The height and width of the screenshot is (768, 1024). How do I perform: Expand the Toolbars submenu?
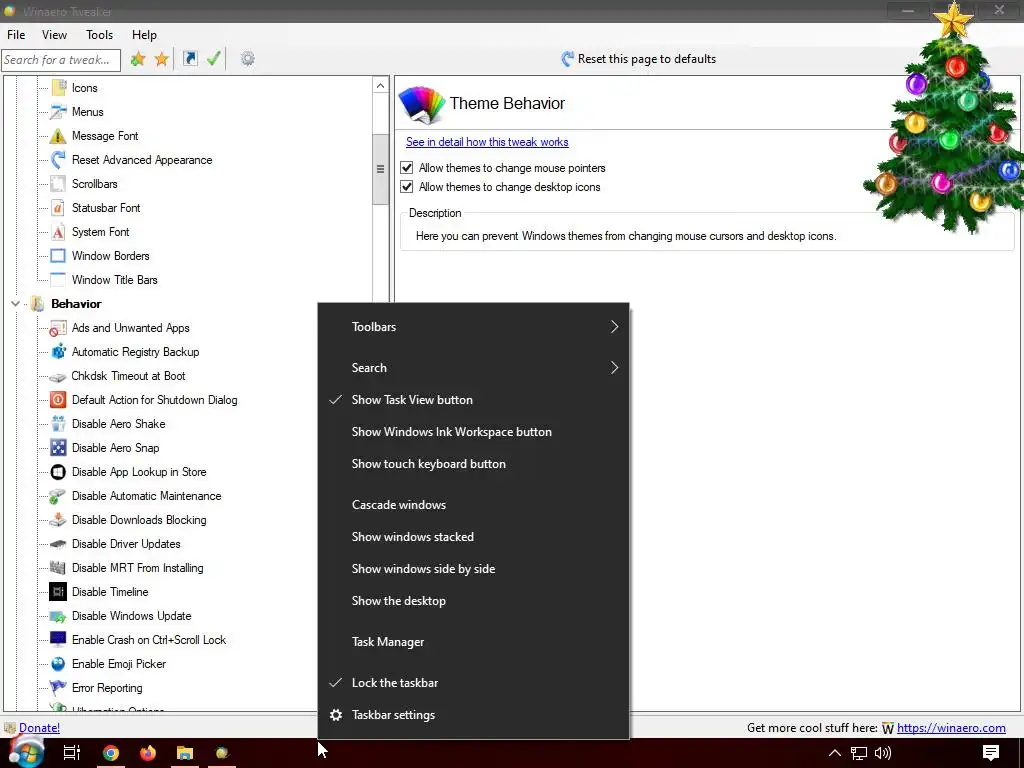point(473,327)
